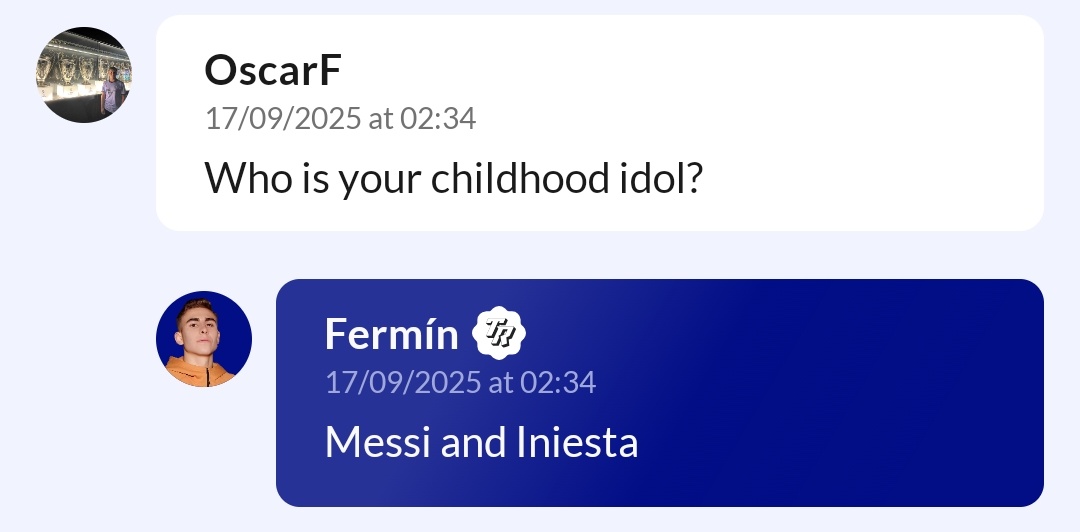
Task: Click the time 02:34 under OscarF
Action: (438, 119)
